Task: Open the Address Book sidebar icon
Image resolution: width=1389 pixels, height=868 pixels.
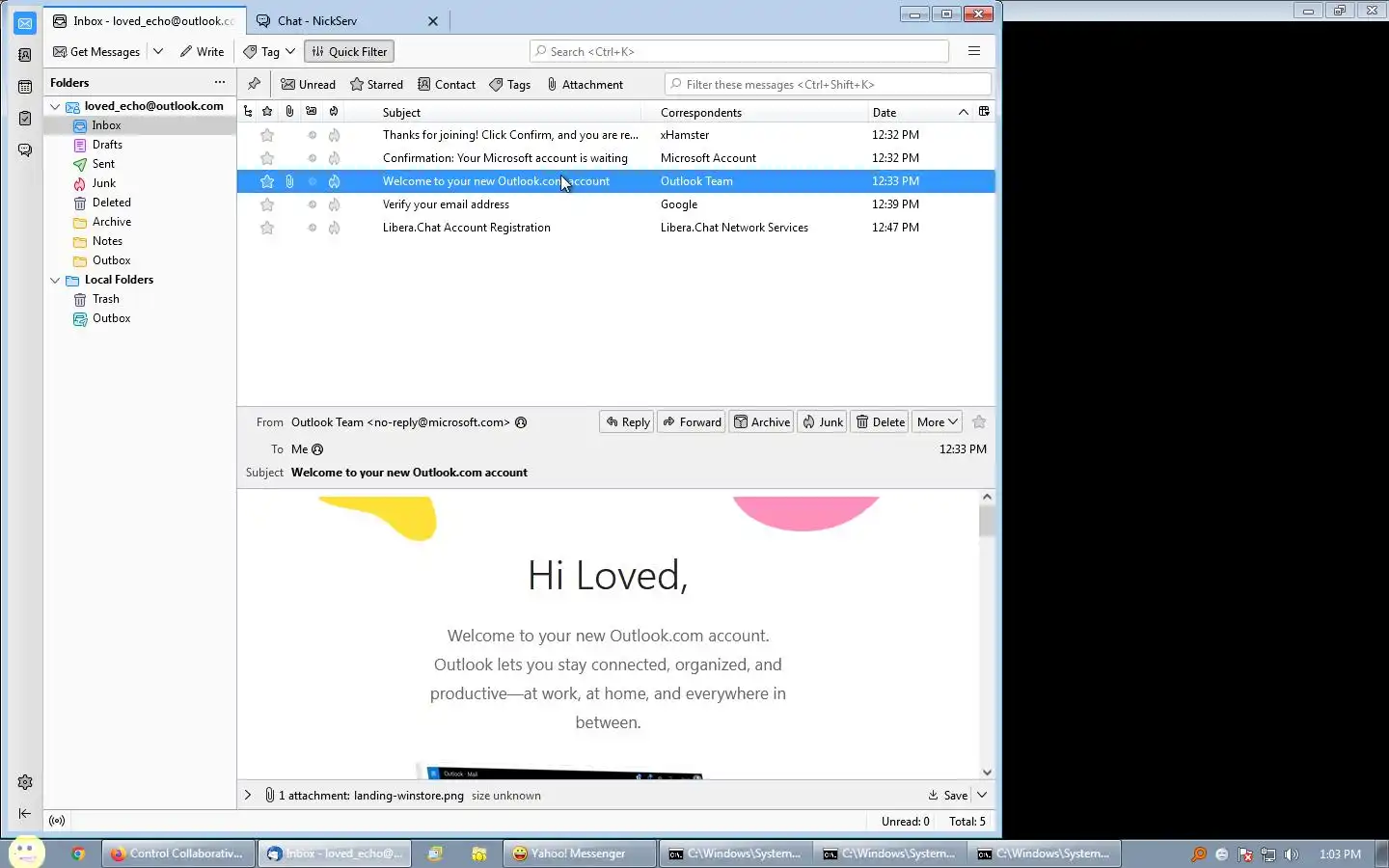Action: click(25, 55)
